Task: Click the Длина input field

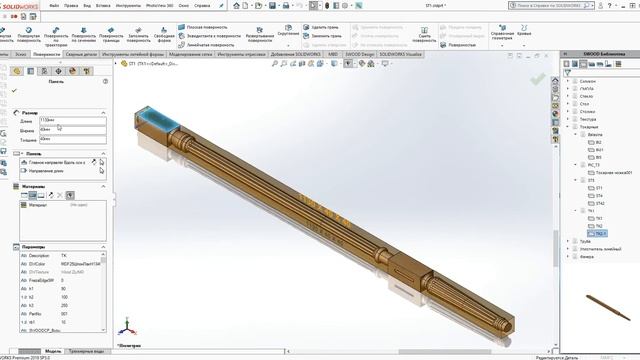Action: tap(73, 120)
